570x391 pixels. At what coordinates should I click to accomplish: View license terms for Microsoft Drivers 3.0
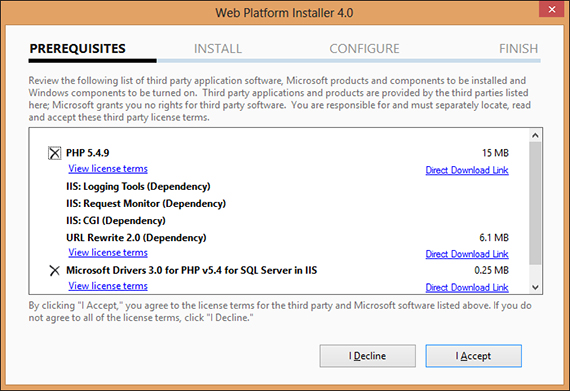tap(108, 286)
